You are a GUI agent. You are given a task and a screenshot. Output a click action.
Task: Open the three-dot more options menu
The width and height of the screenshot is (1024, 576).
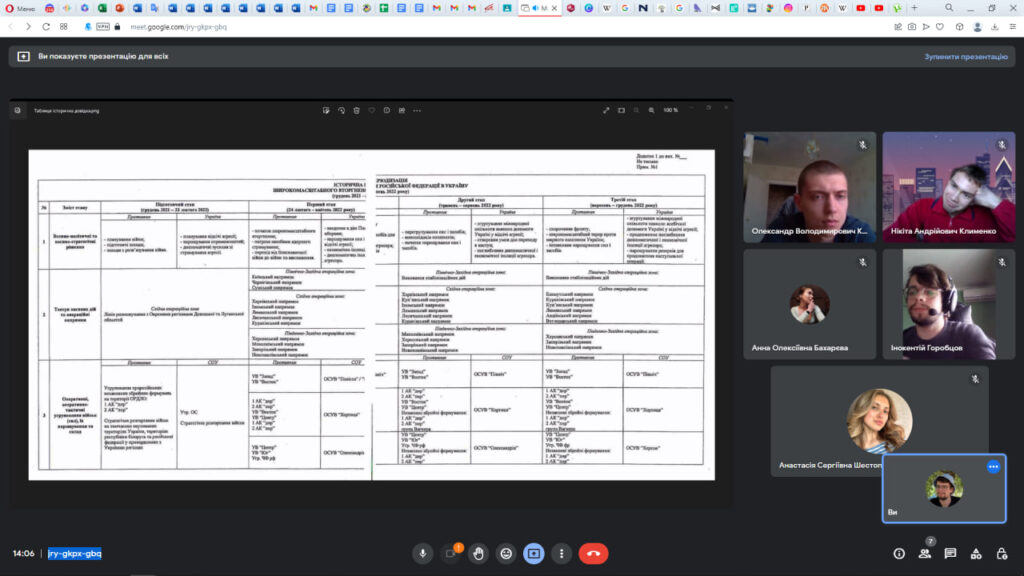pos(562,553)
